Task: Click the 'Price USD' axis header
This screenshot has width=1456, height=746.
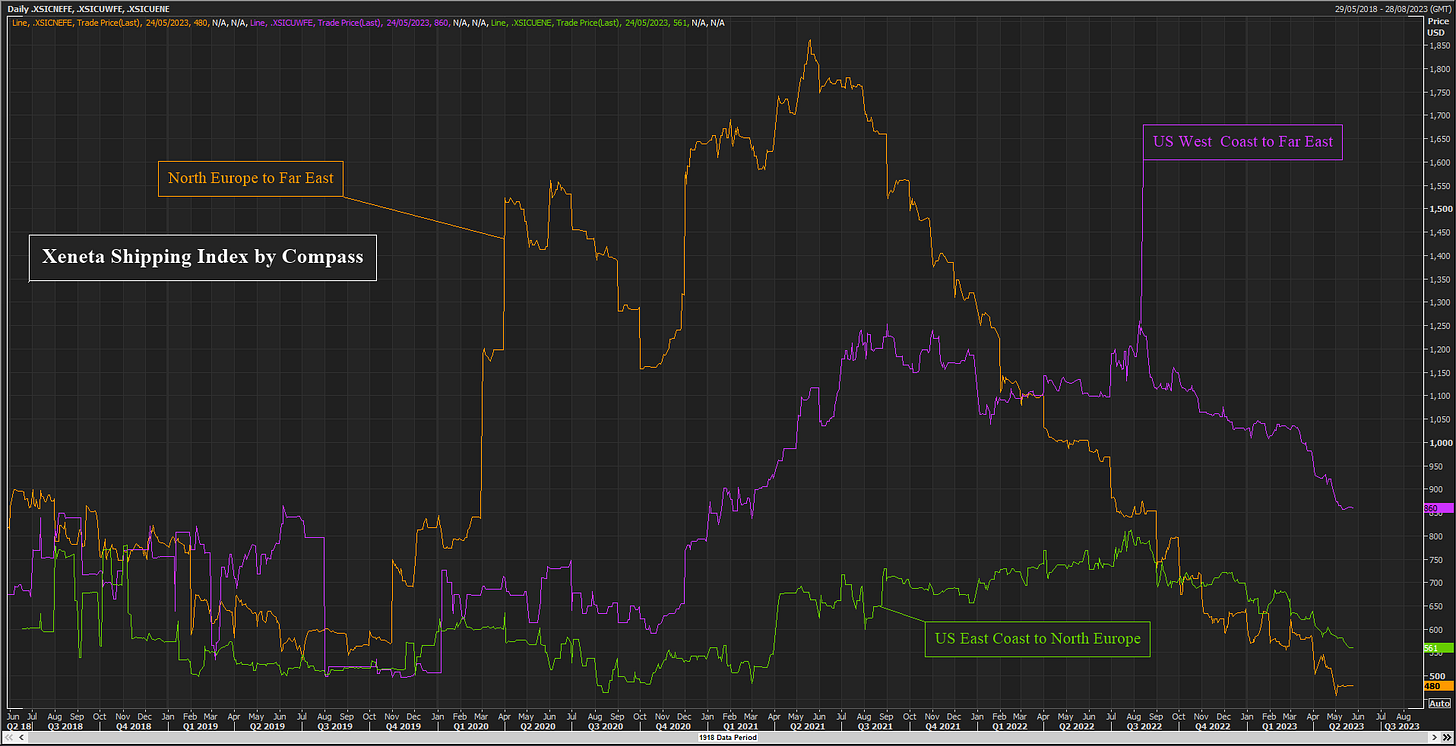Action: (x=1438, y=26)
